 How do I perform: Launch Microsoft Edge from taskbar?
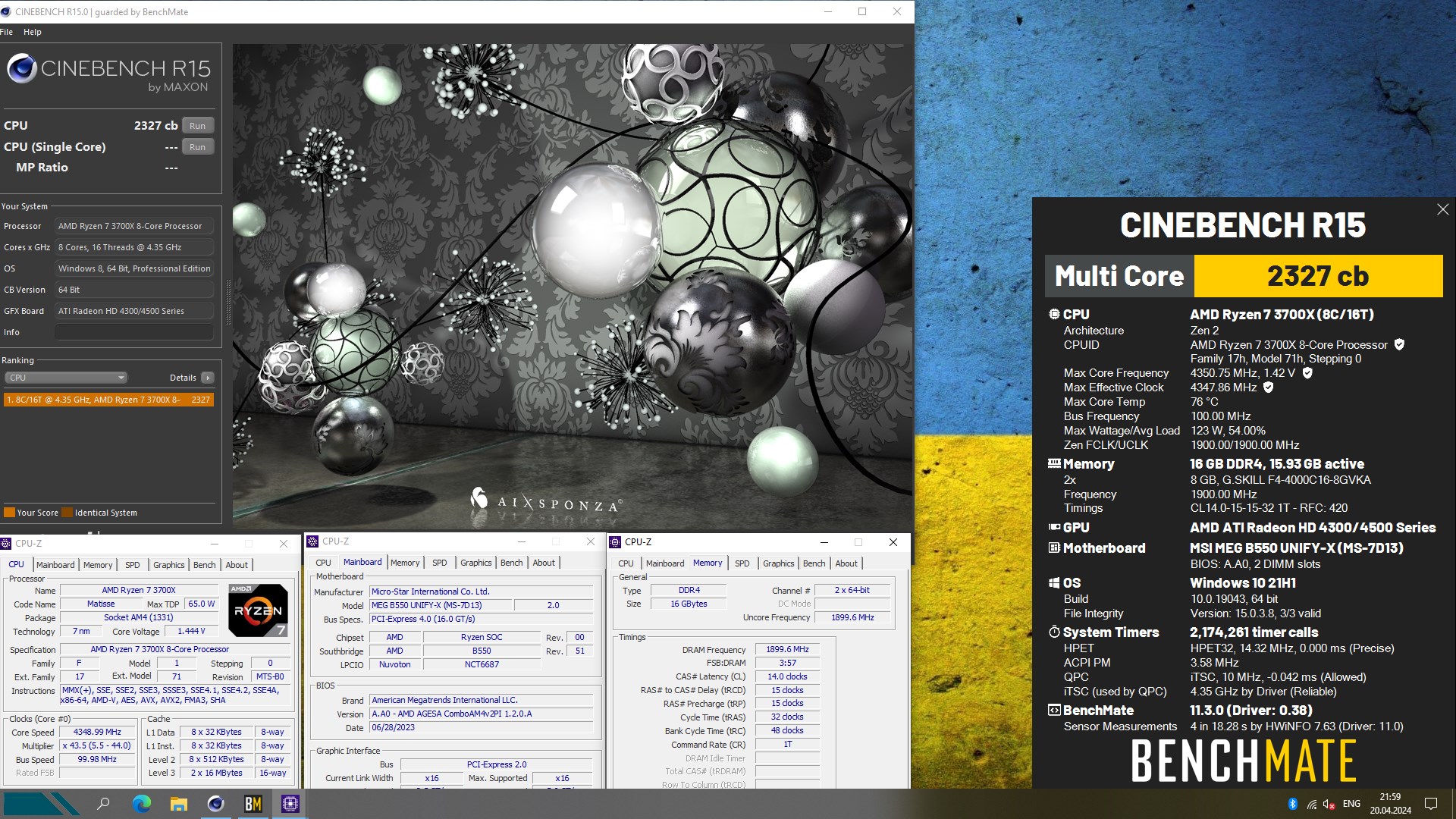tap(141, 804)
